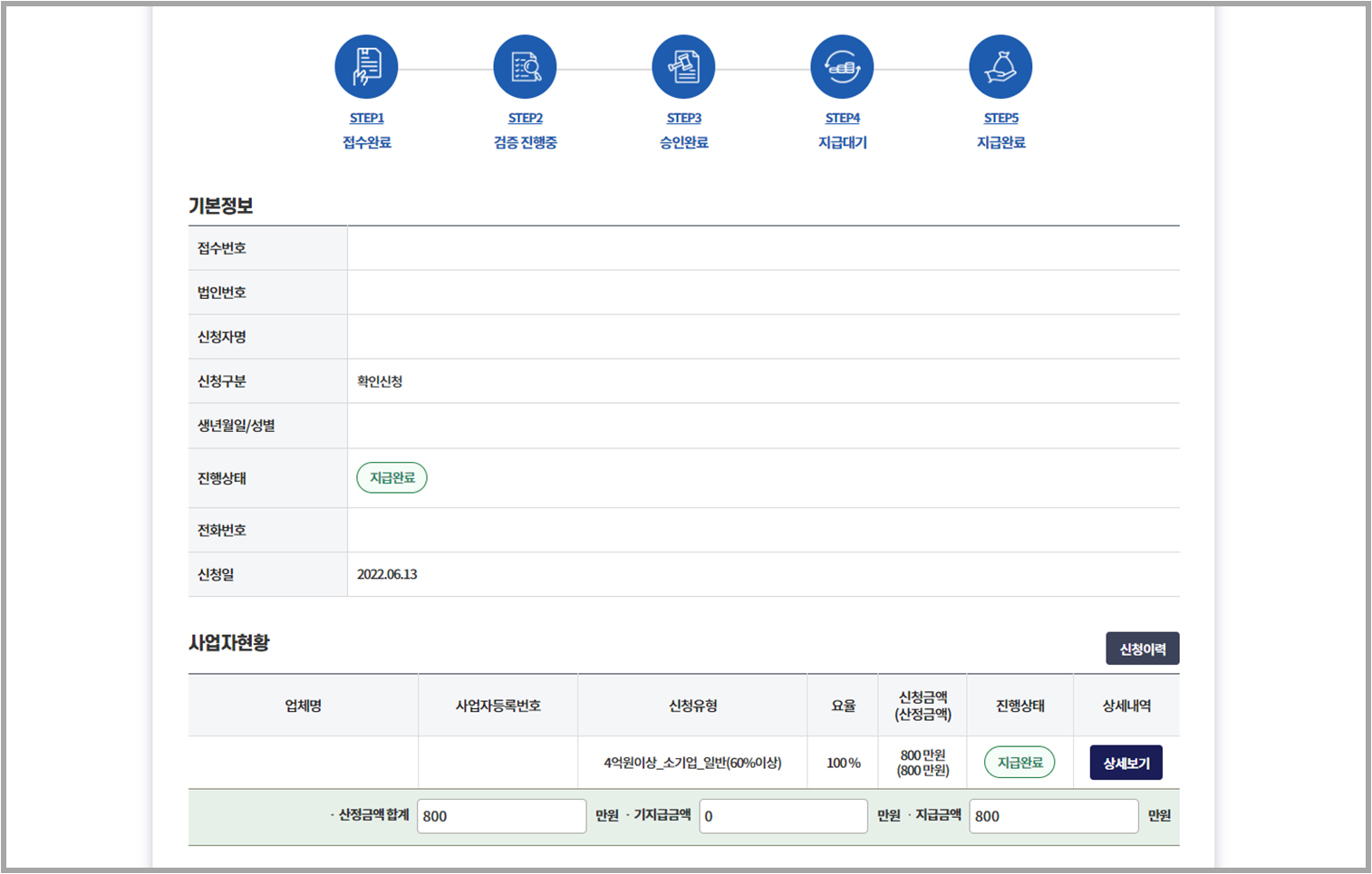This screenshot has width=1372, height=874.
Task: Click the 4억원이상_소기업_일반(60%이상) cell
Action: tap(693, 763)
